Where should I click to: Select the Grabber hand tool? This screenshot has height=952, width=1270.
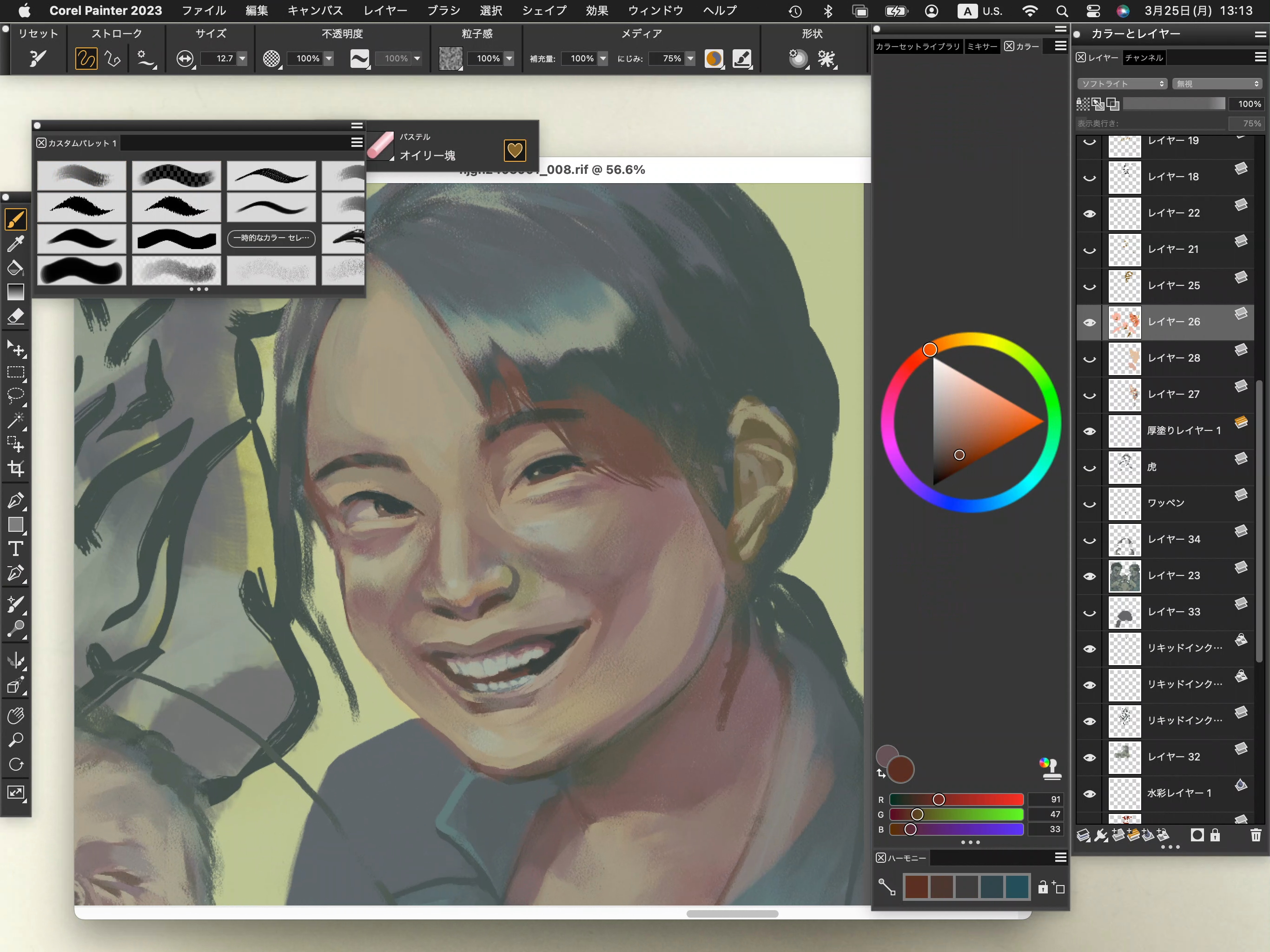[15, 716]
